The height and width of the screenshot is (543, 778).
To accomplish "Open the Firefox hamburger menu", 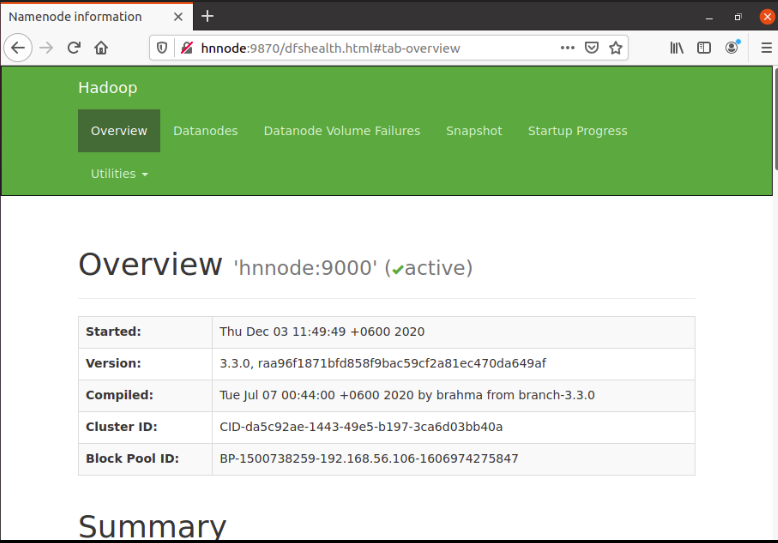I will (x=765, y=47).
